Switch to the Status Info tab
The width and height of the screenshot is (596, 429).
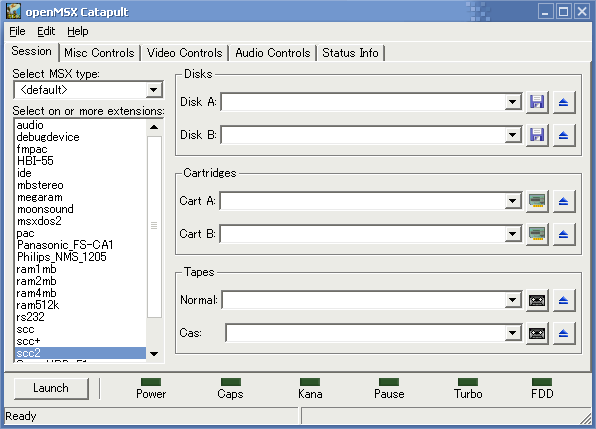click(x=350, y=53)
